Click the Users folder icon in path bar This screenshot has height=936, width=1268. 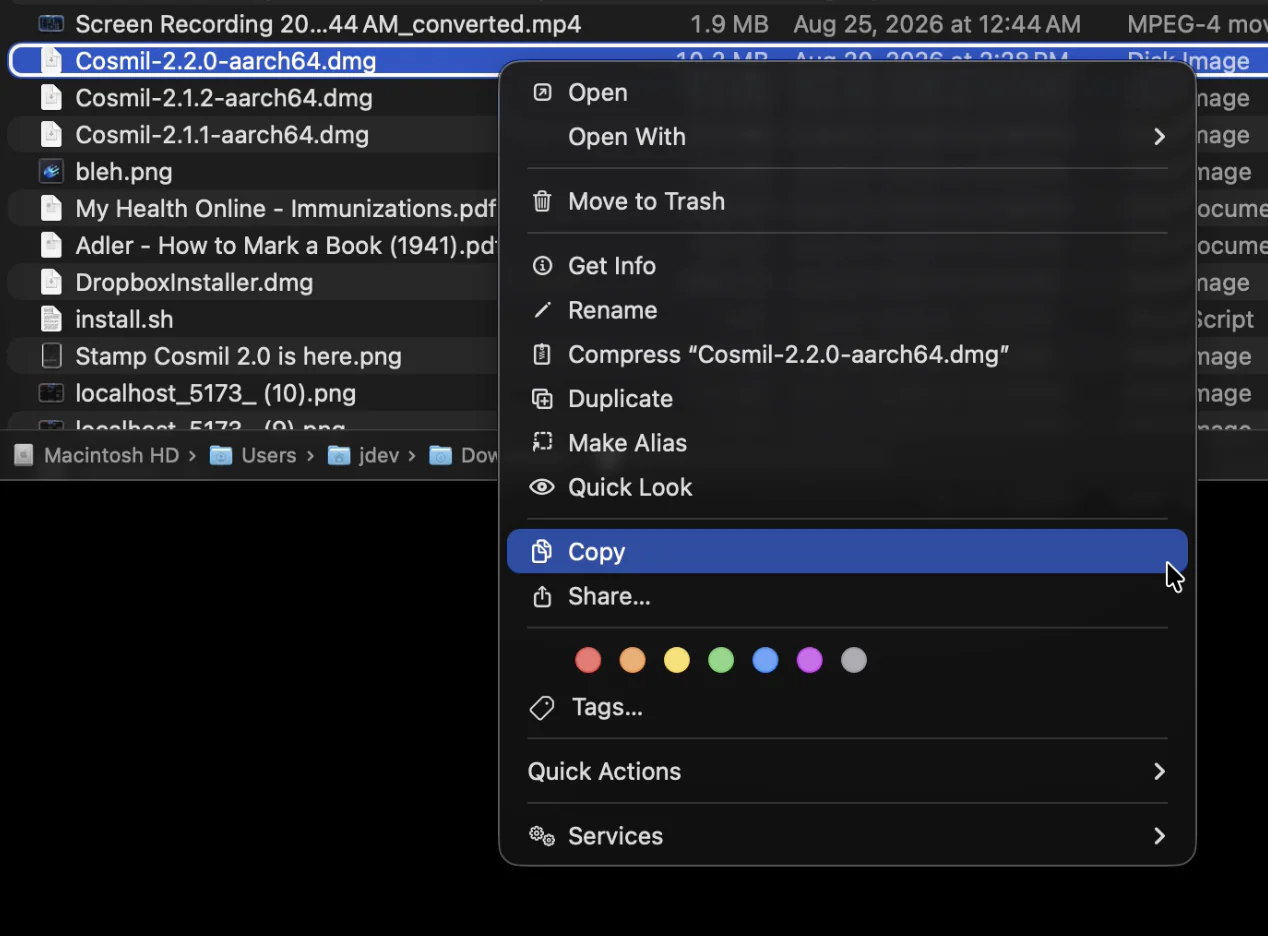click(x=221, y=455)
